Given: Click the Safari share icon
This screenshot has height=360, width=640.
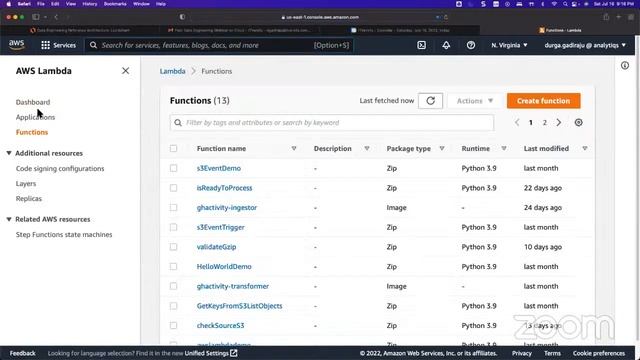Looking at the screenshot, I should [x=606, y=17].
